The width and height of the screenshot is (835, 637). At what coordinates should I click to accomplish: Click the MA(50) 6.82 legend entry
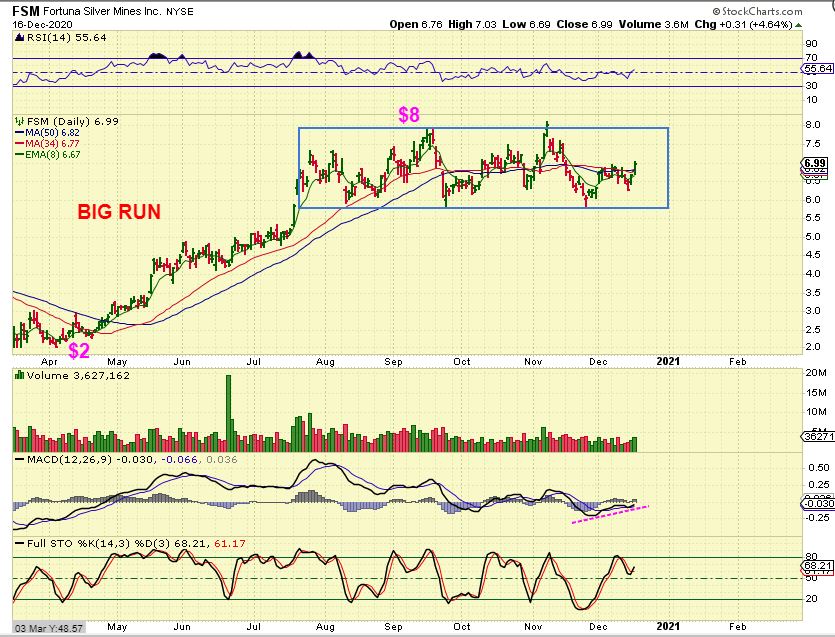[47, 133]
